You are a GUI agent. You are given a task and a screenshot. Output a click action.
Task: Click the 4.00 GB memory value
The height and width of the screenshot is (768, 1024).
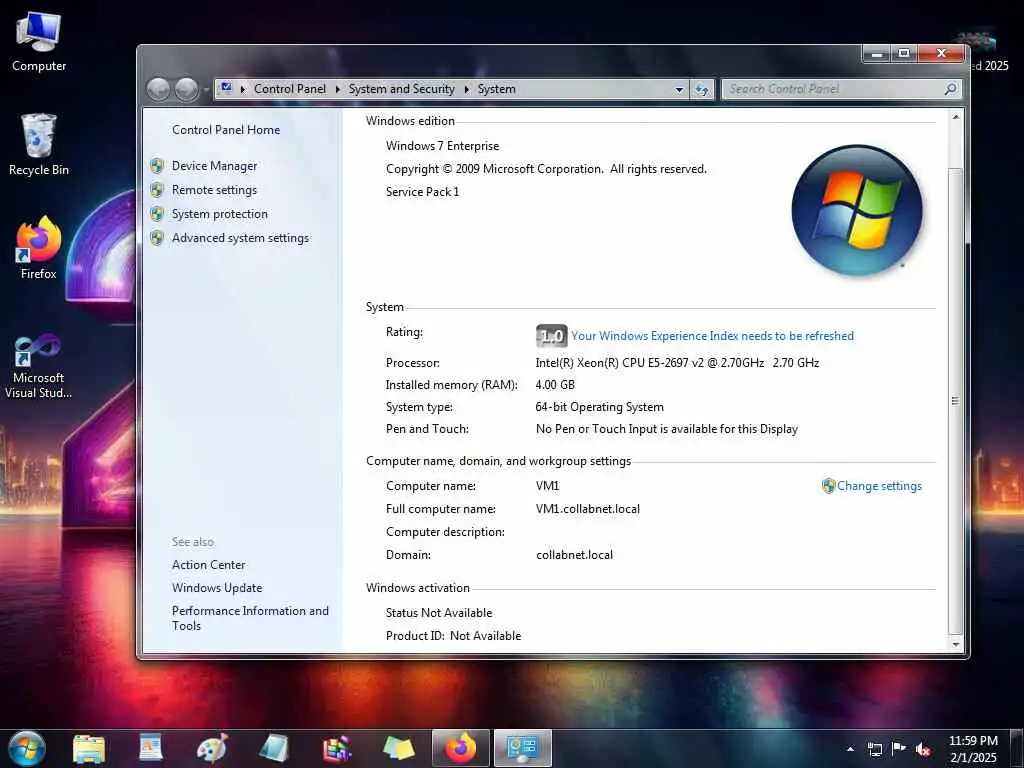coord(555,385)
